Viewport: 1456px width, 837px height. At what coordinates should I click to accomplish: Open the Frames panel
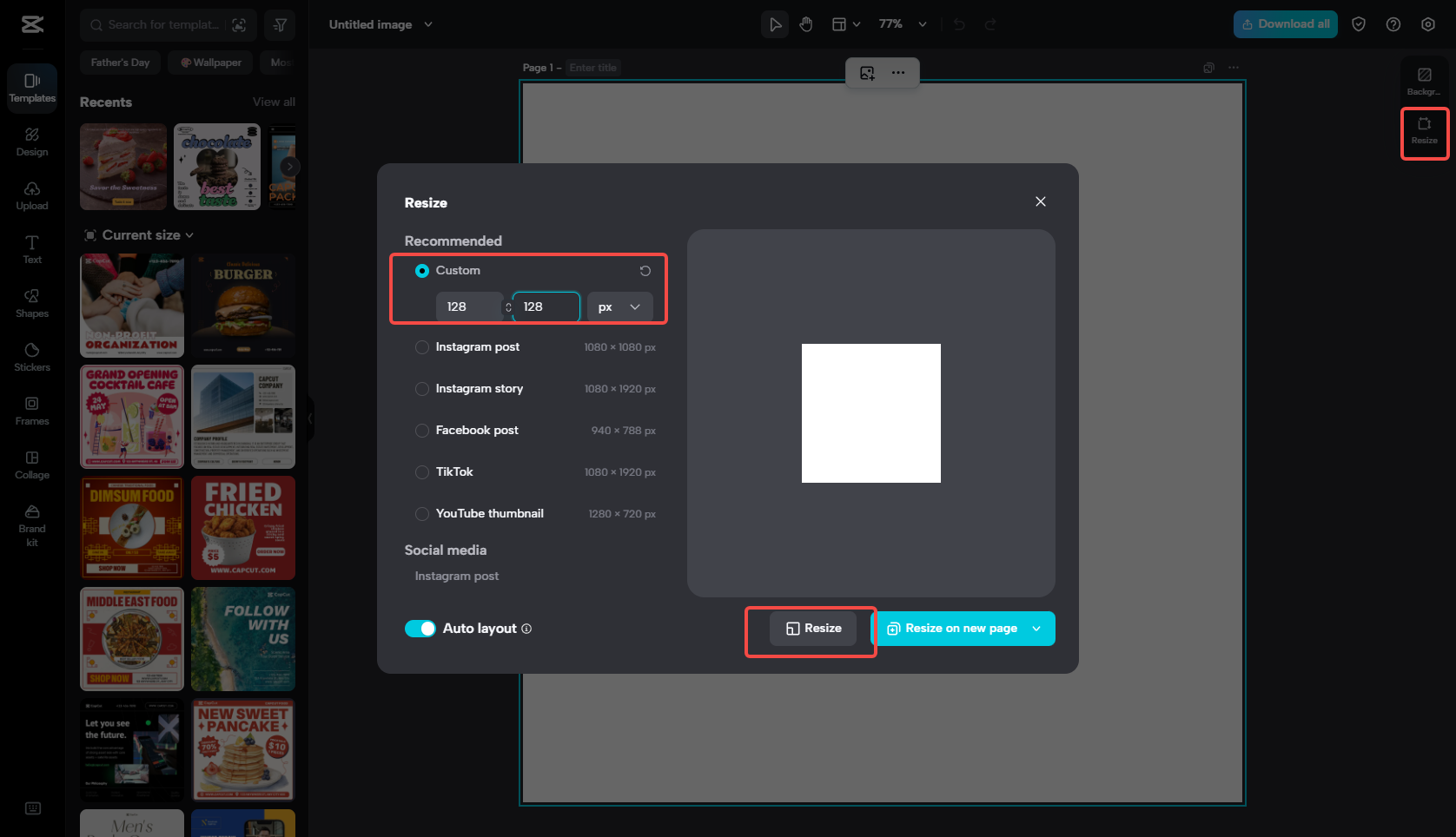[x=32, y=411]
